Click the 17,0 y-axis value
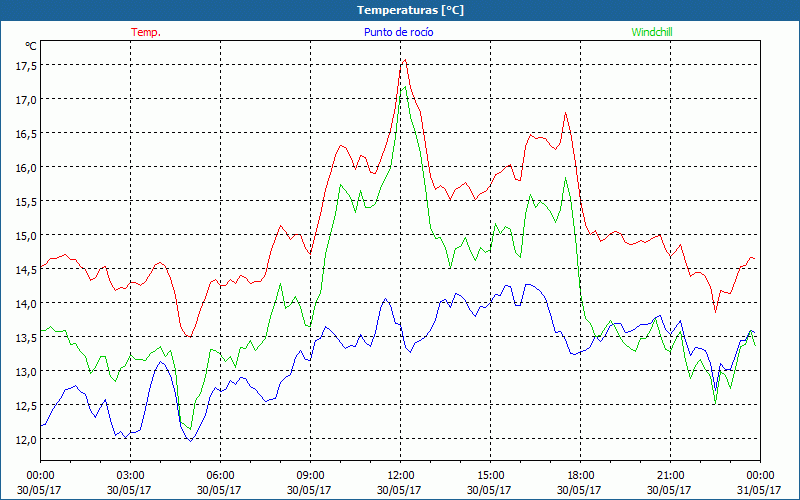Screen dimensions: 800x500 coord(26,99)
